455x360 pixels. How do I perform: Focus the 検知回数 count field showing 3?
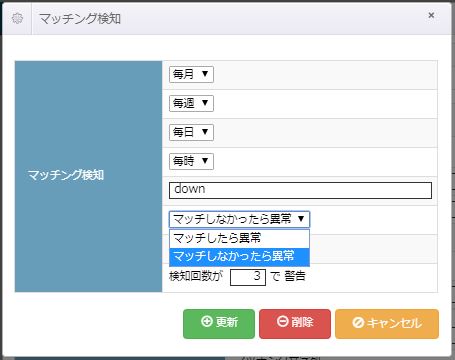pyautogui.click(x=248, y=277)
